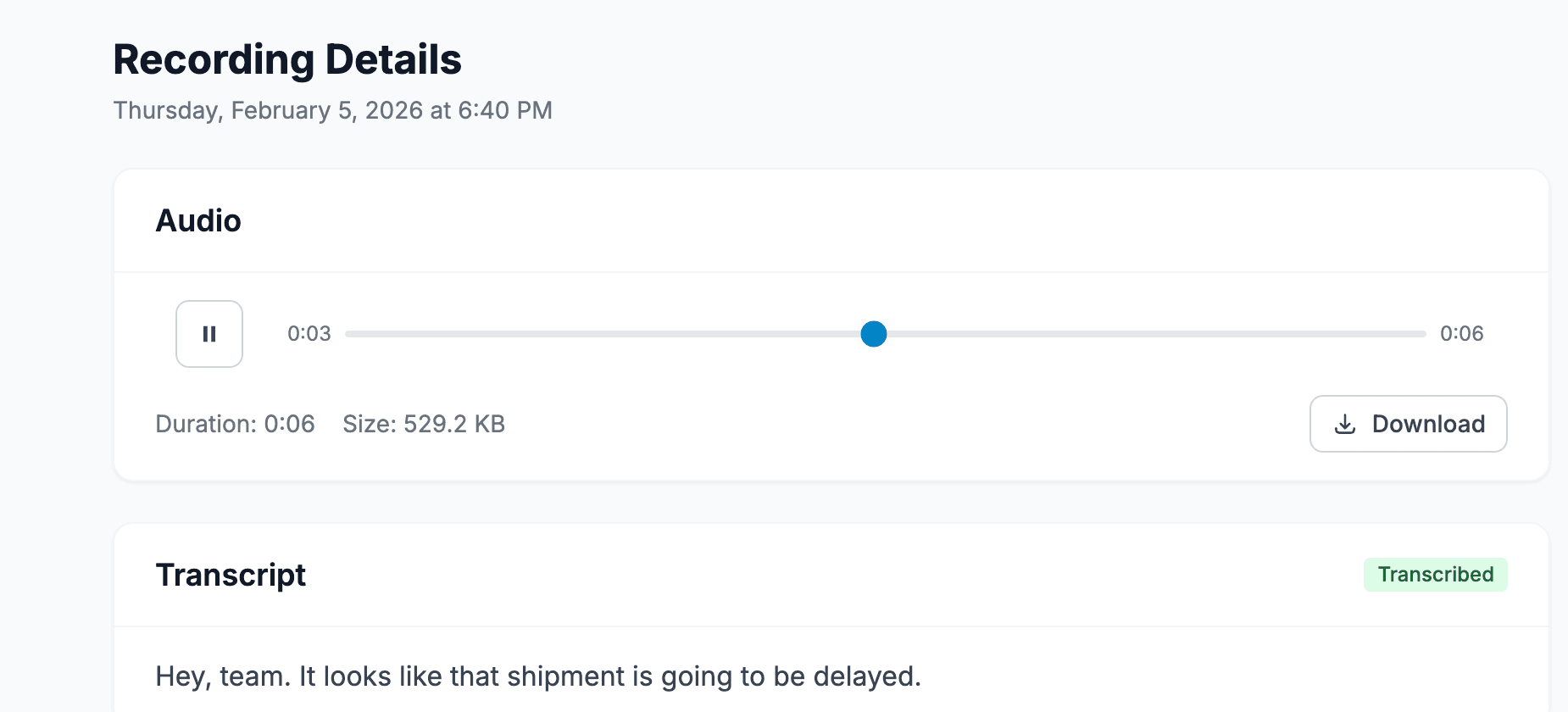The height and width of the screenshot is (712, 1568).
Task: Click the 0:06 total time beside the slider
Action: (x=1461, y=334)
